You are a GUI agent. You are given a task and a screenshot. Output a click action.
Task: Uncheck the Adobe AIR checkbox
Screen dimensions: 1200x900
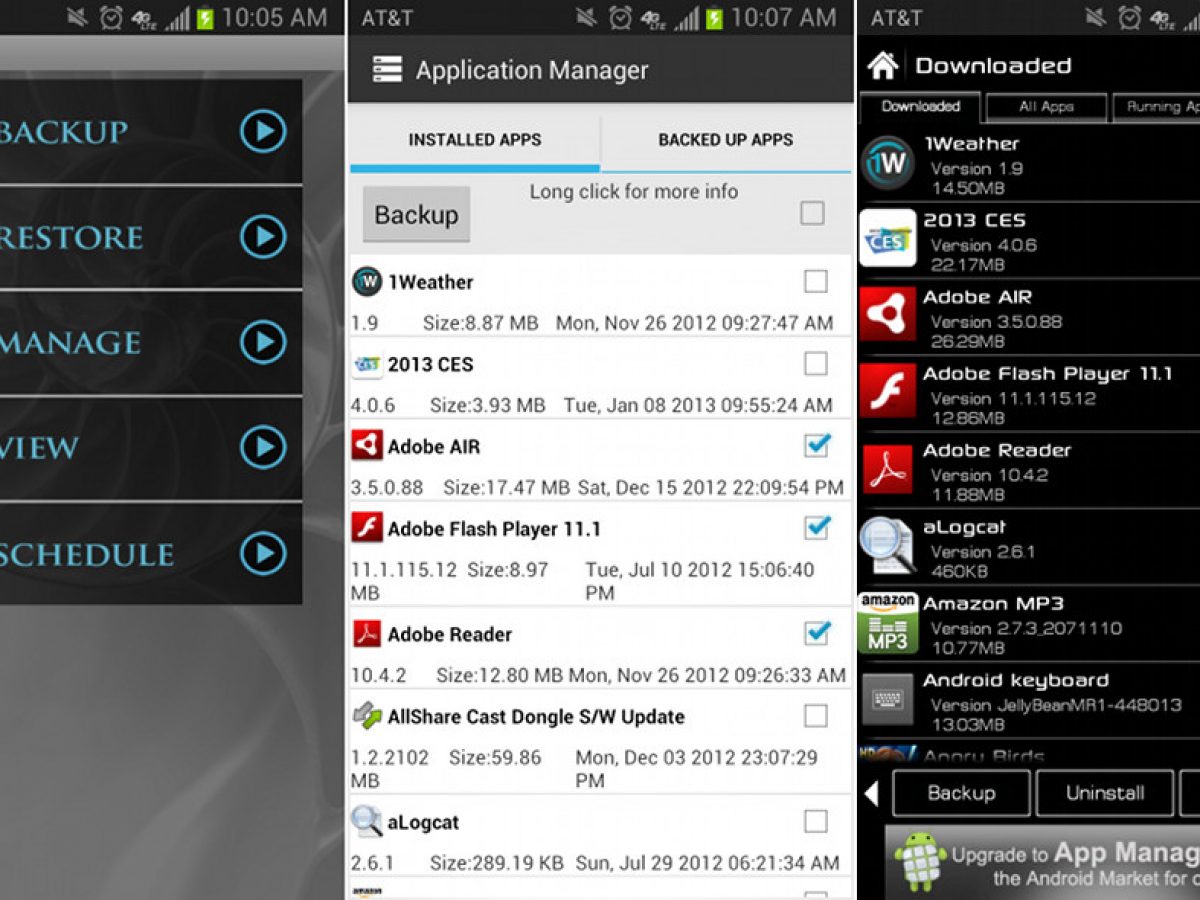[x=816, y=446]
